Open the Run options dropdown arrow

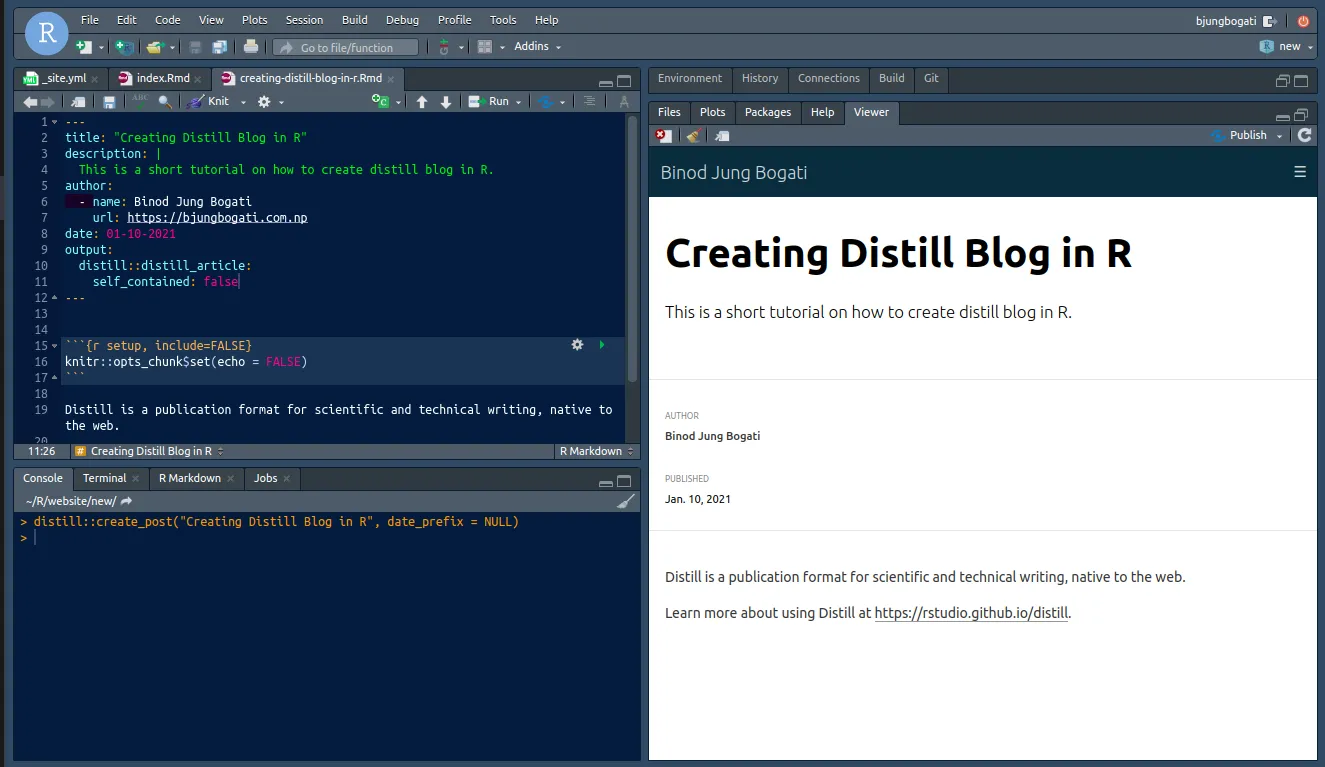coord(520,102)
